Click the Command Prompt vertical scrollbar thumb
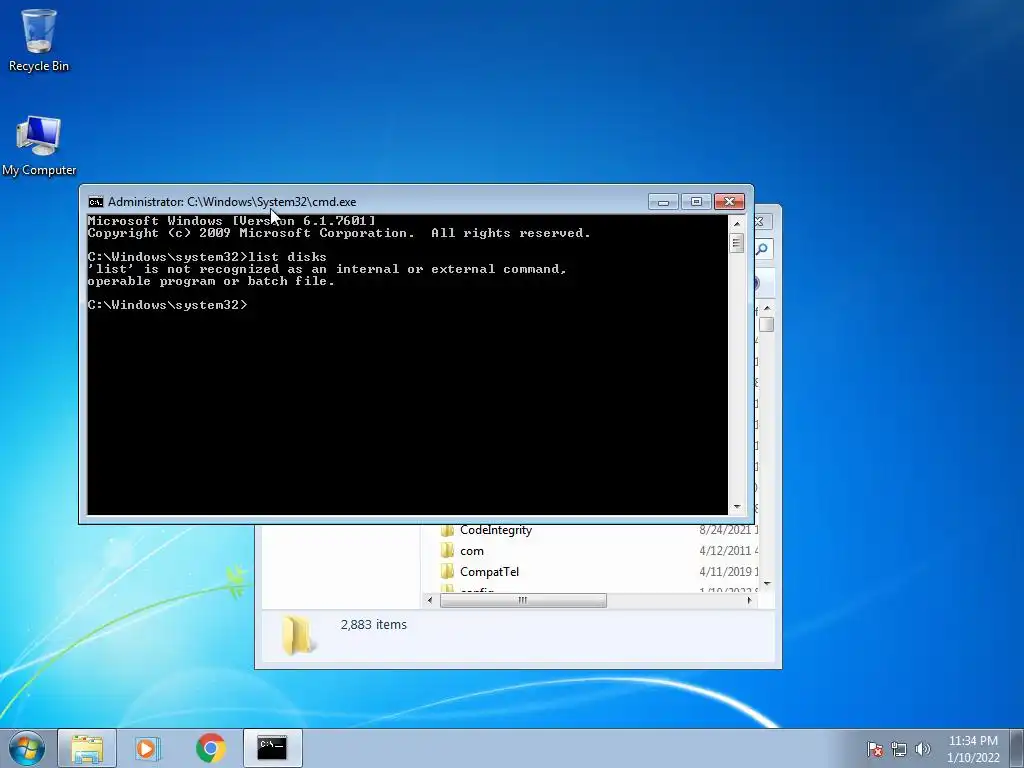1024x768 pixels. click(x=737, y=244)
